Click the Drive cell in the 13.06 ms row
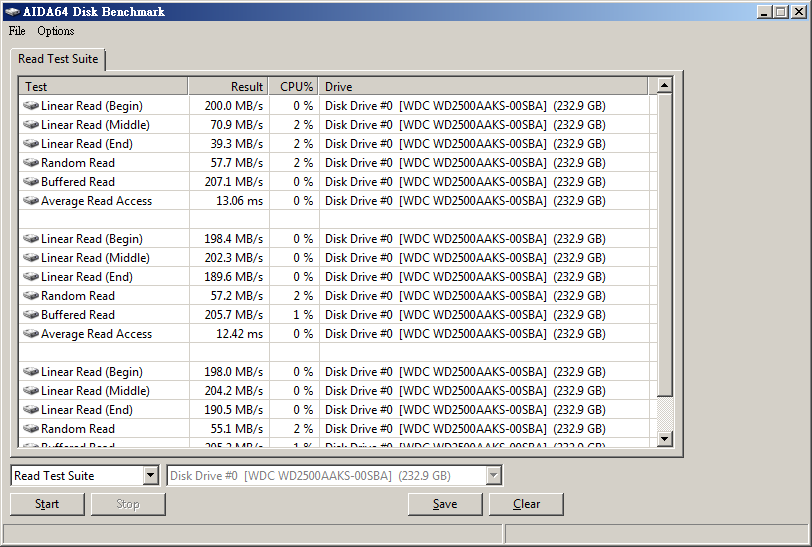The width and height of the screenshot is (812, 547). point(484,200)
